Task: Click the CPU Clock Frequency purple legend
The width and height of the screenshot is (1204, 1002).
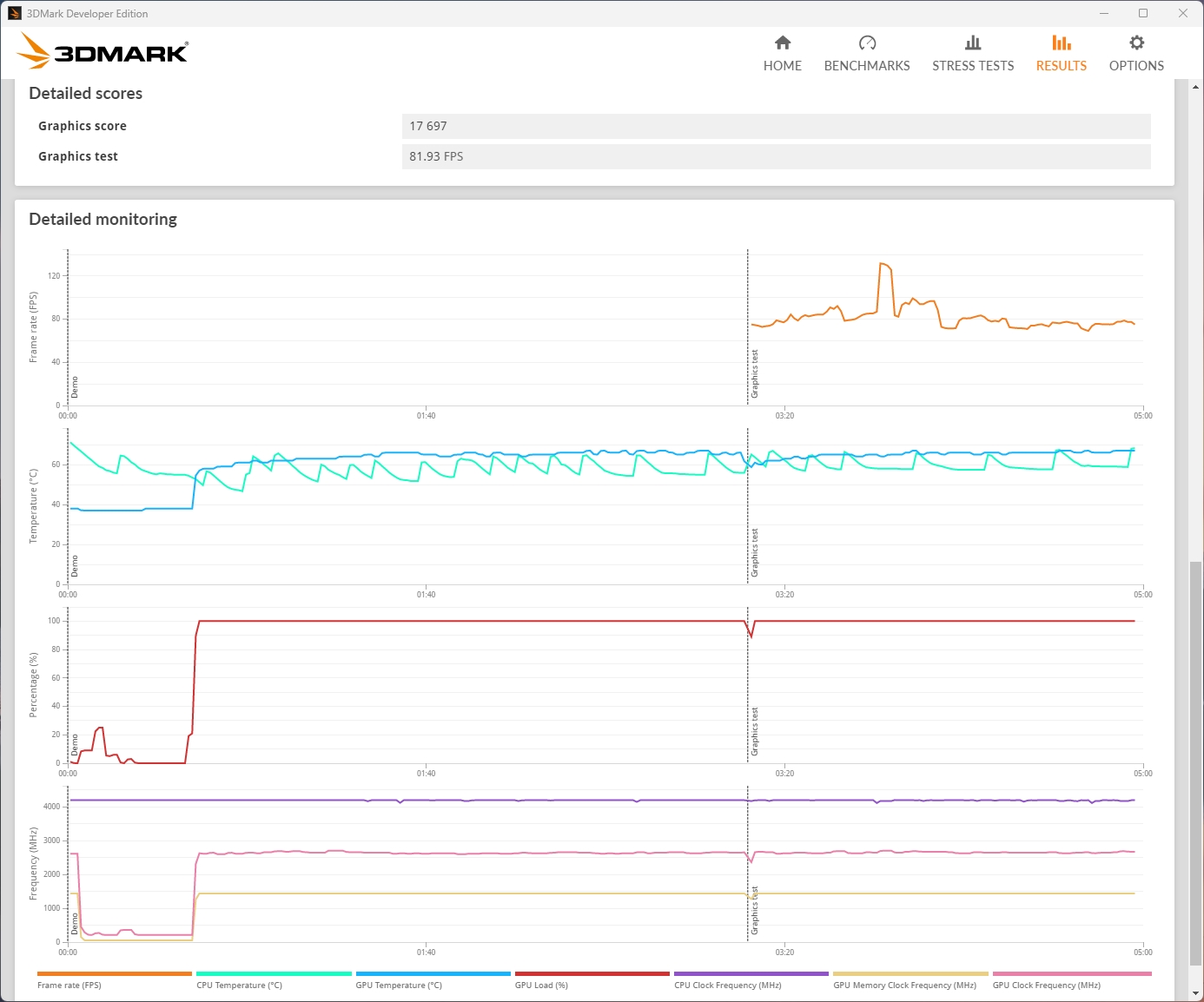Action: [x=751, y=974]
